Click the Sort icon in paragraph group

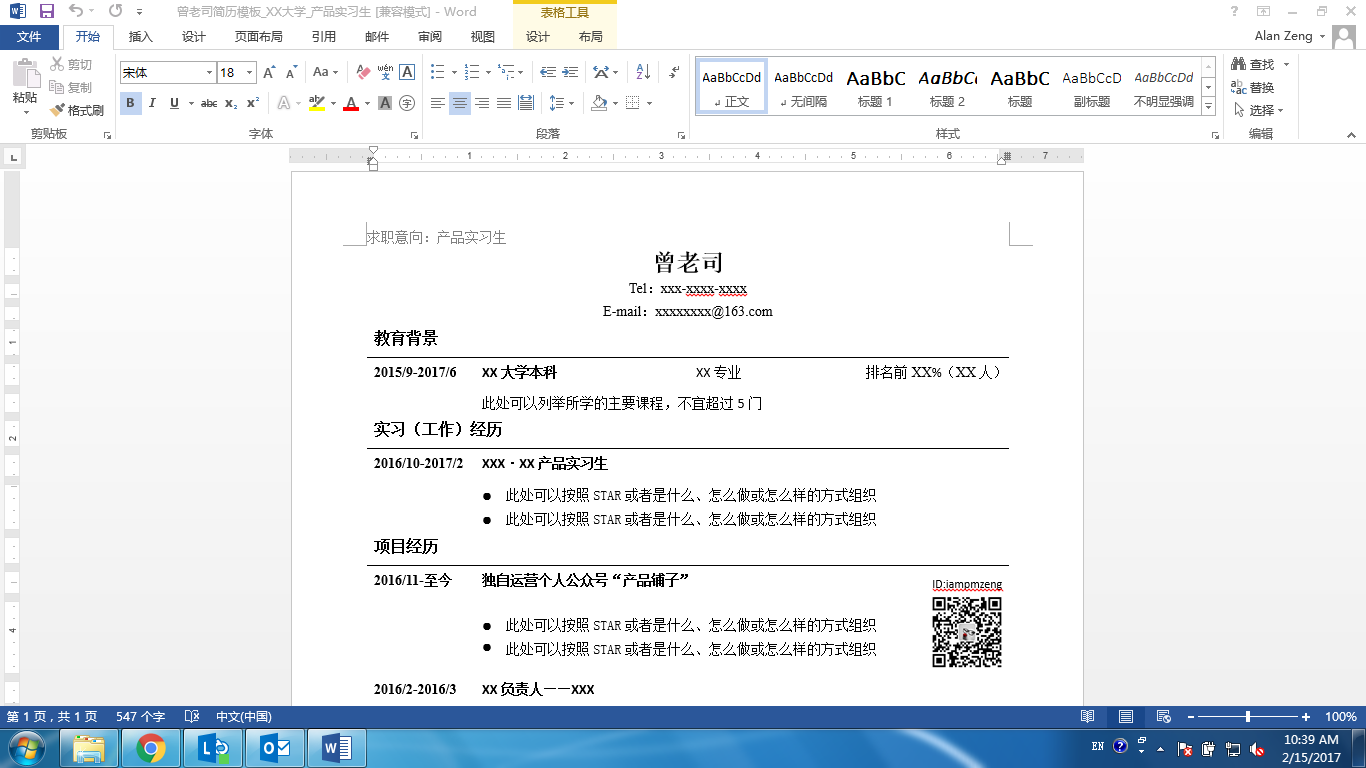click(x=643, y=72)
